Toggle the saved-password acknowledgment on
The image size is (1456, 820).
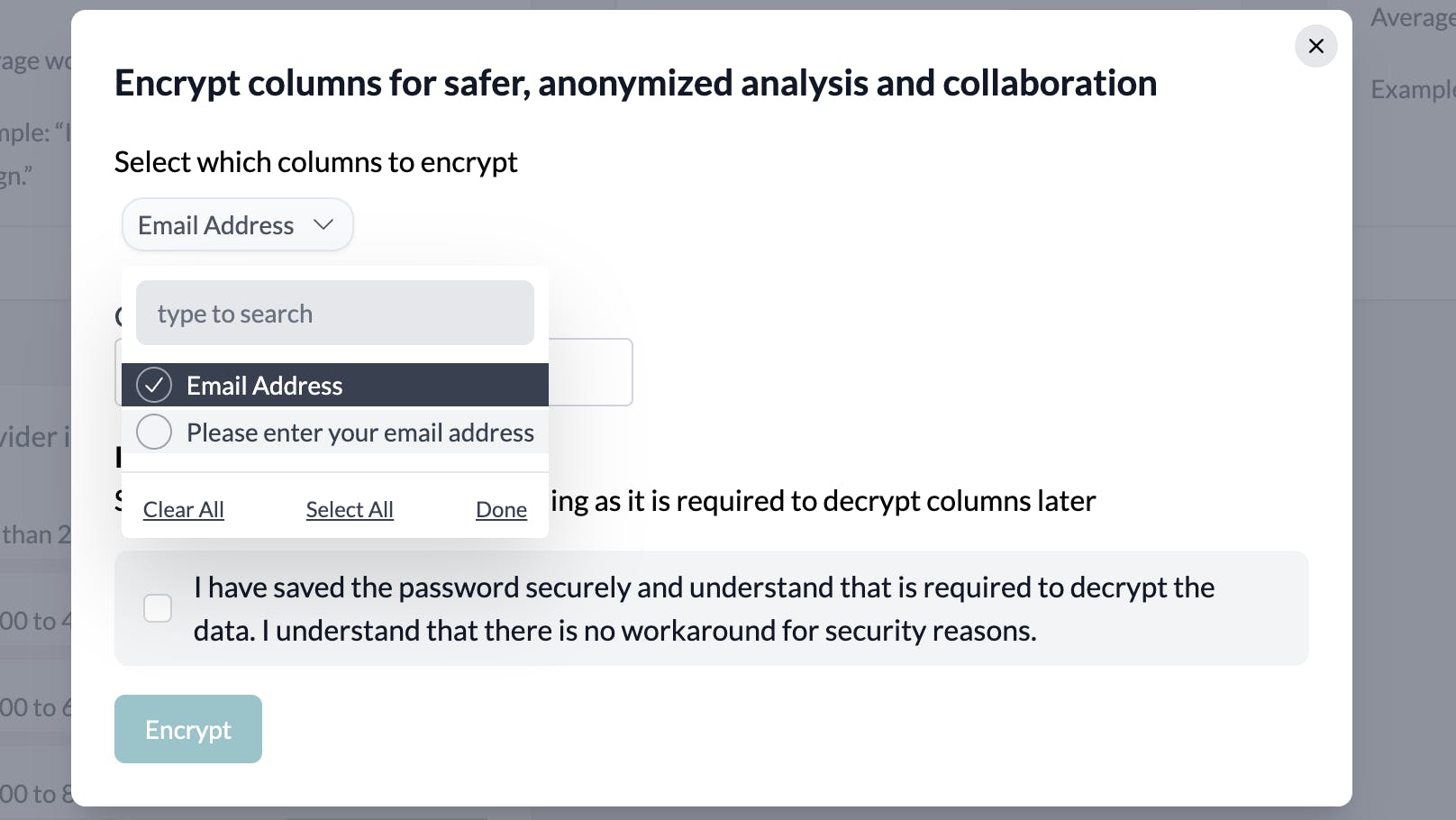pyautogui.click(x=158, y=608)
